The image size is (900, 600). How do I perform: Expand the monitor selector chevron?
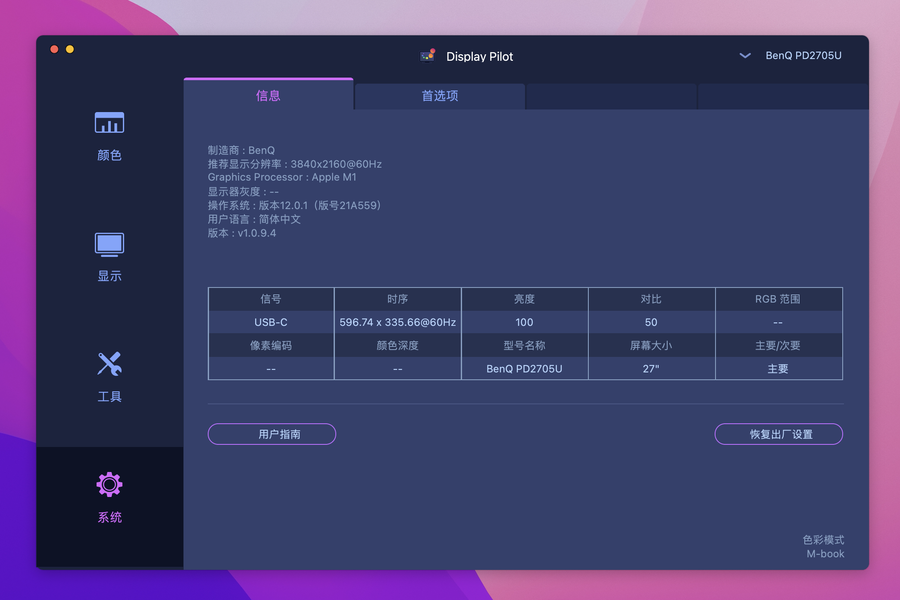pyautogui.click(x=745, y=56)
